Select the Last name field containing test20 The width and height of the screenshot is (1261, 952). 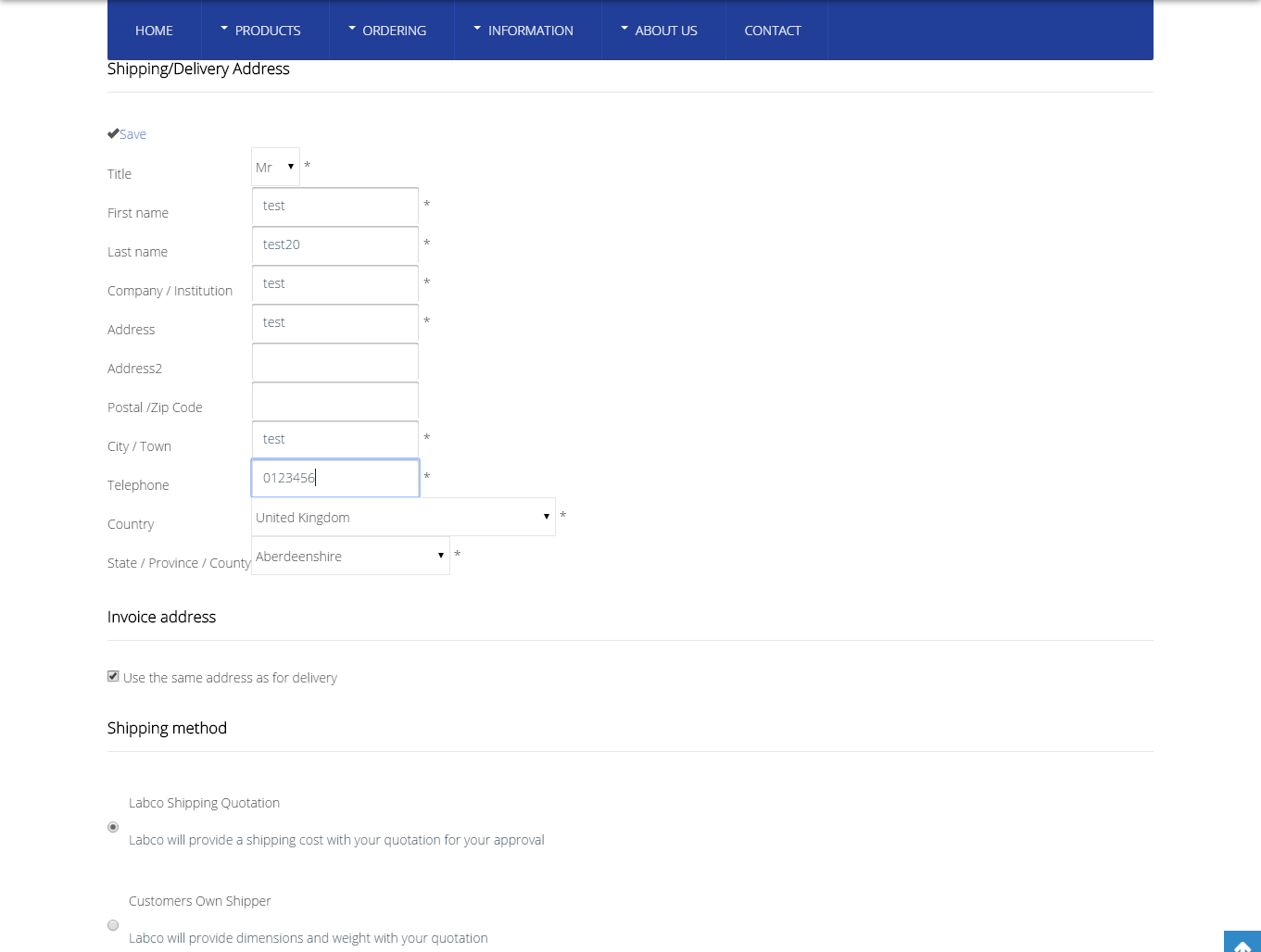335,245
